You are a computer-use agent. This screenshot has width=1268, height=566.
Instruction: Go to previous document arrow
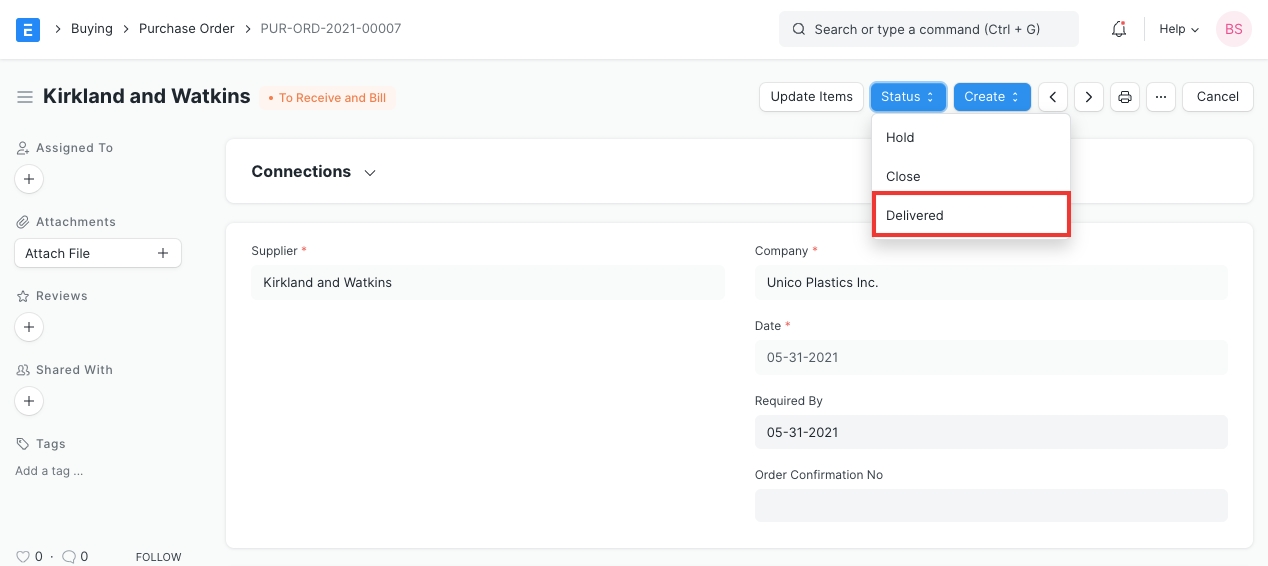[1052, 97]
